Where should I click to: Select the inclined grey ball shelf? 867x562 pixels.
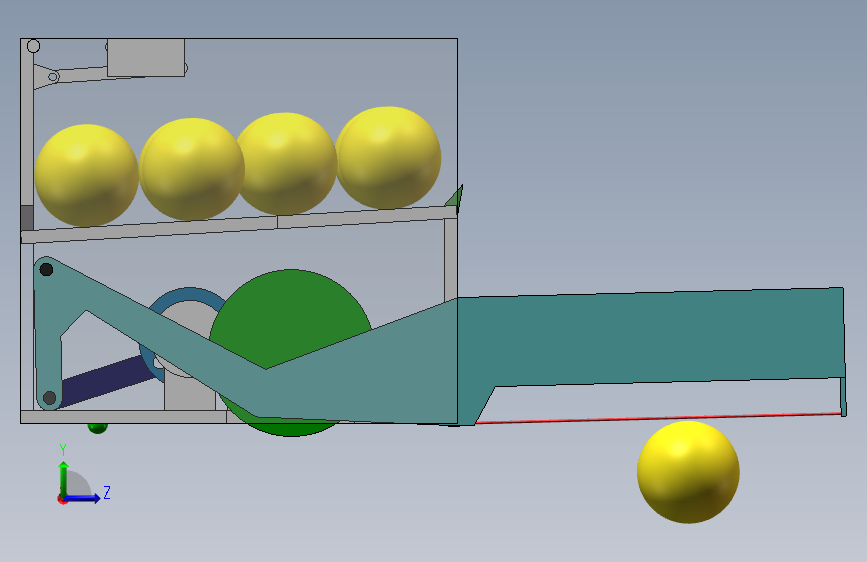pyautogui.click(x=238, y=225)
